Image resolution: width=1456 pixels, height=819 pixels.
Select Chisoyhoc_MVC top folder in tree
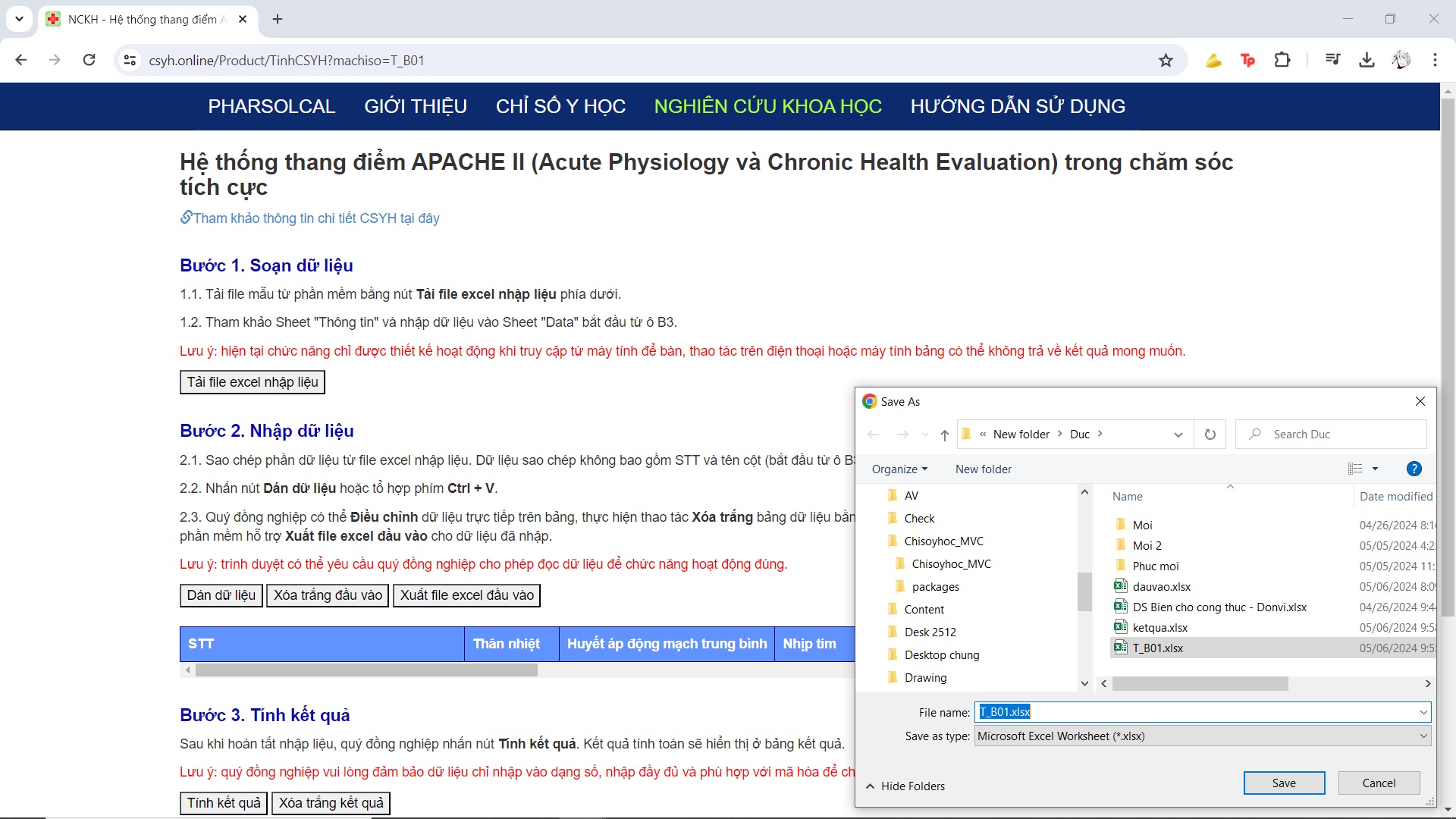[943, 541]
